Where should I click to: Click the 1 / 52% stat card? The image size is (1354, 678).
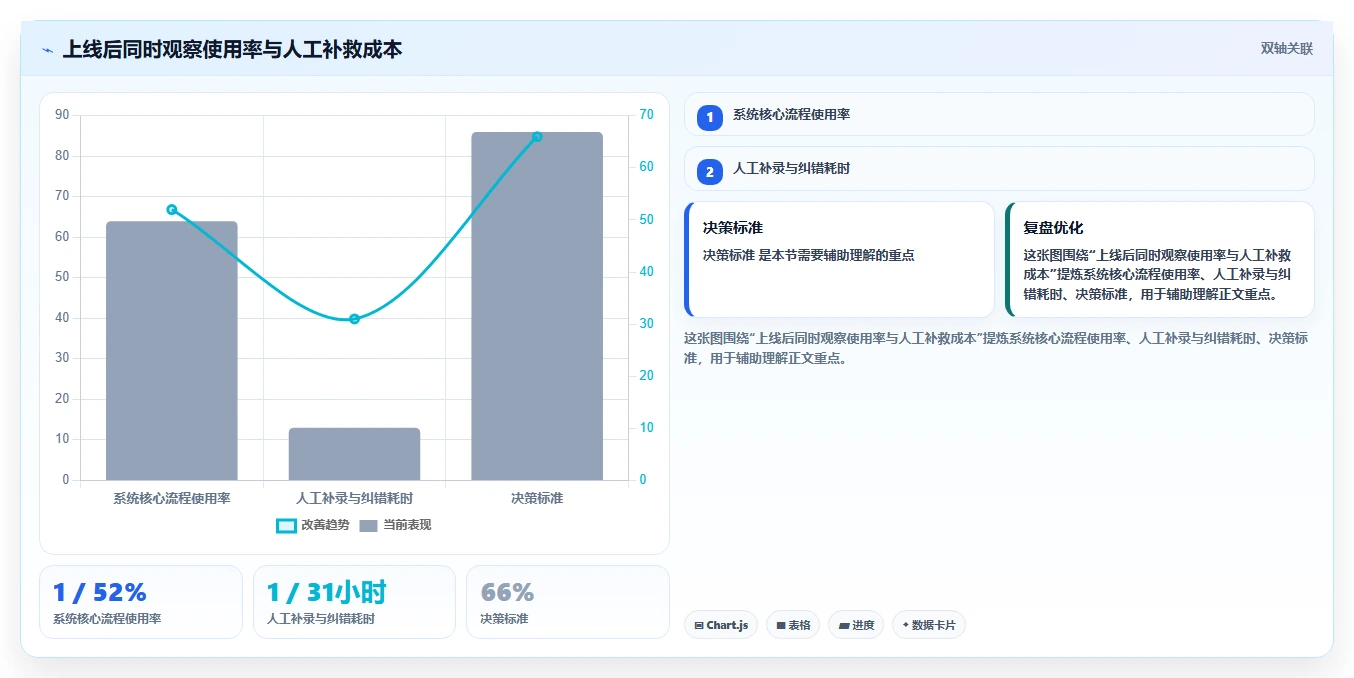click(141, 602)
